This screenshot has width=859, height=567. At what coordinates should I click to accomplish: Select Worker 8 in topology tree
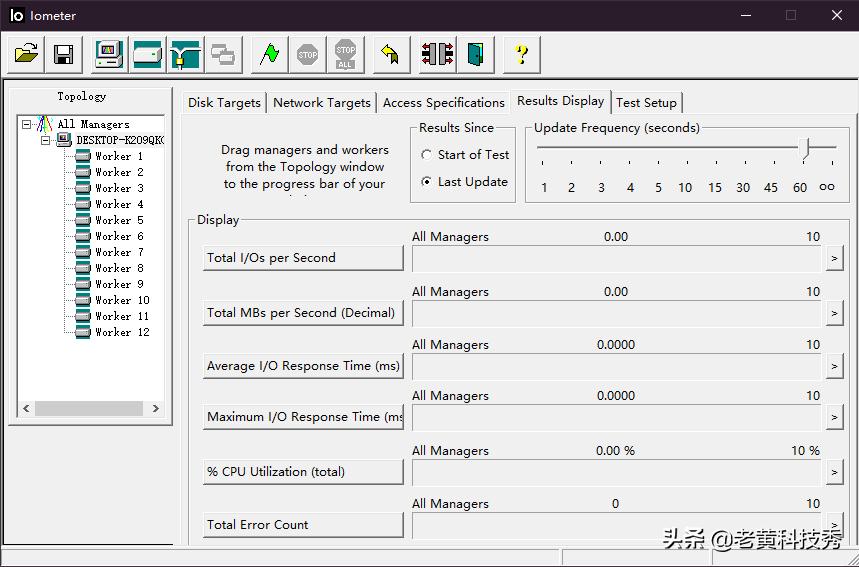coord(119,268)
